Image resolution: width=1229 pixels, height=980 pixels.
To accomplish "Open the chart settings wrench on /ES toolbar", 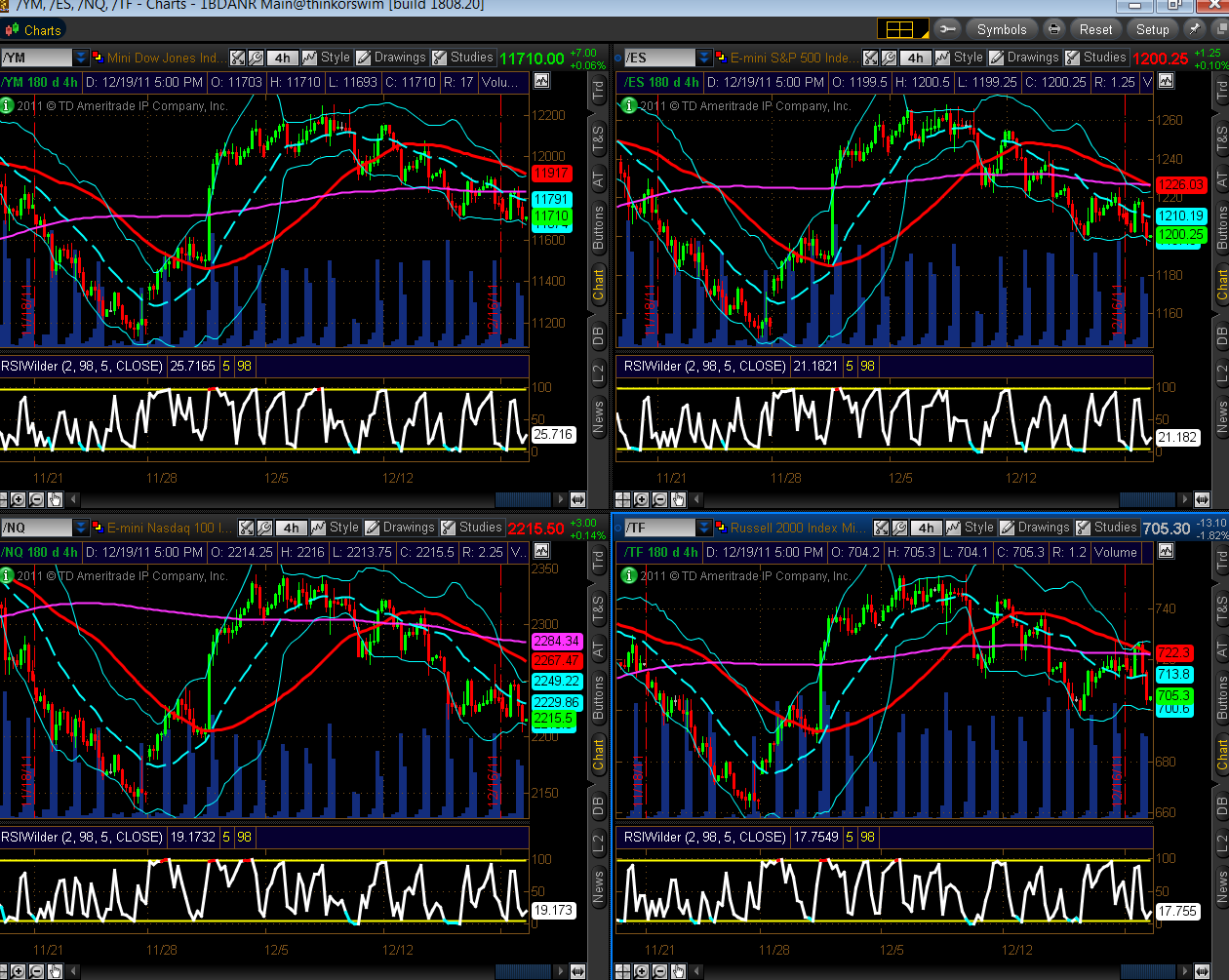I will point(889,59).
